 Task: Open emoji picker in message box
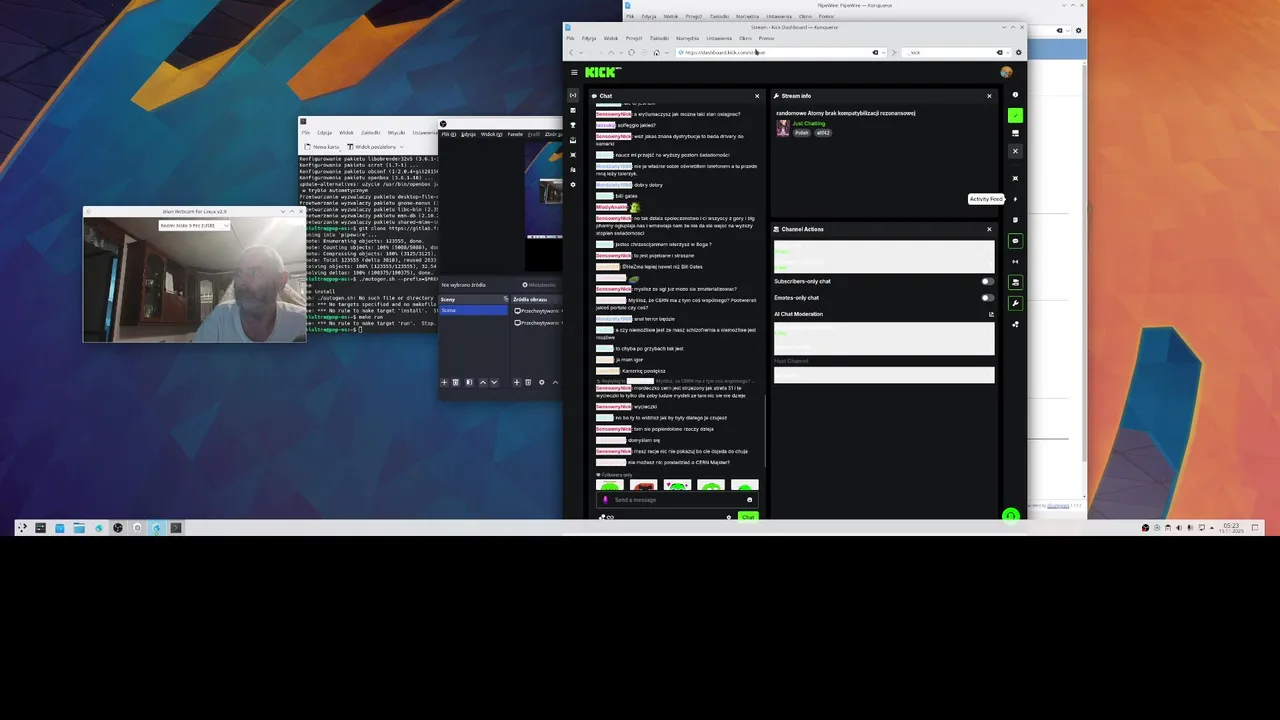coord(749,500)
